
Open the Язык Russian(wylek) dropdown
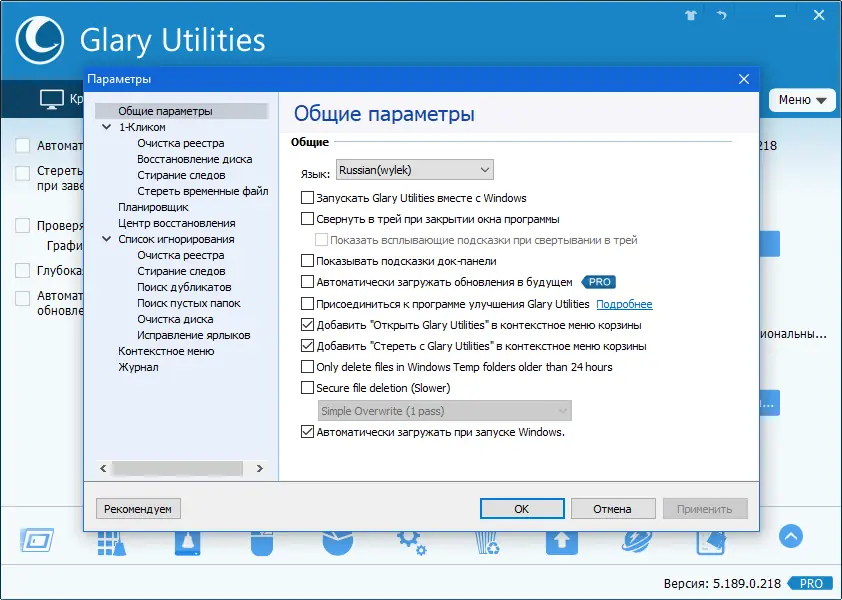tap(415, 170)
